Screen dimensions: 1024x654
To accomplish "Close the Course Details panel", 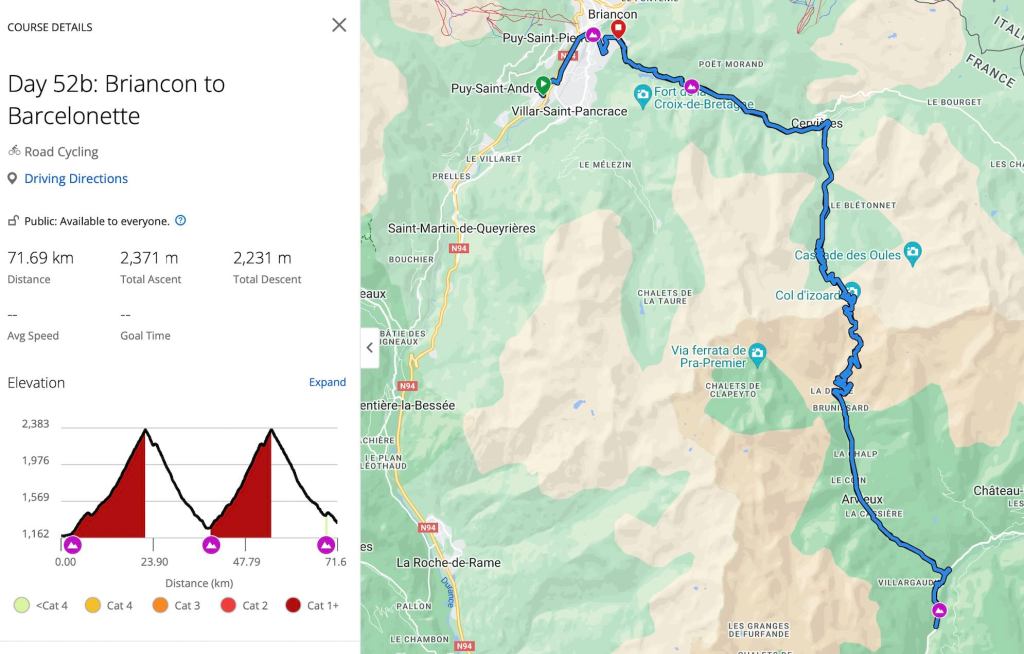I will [339, 25].
